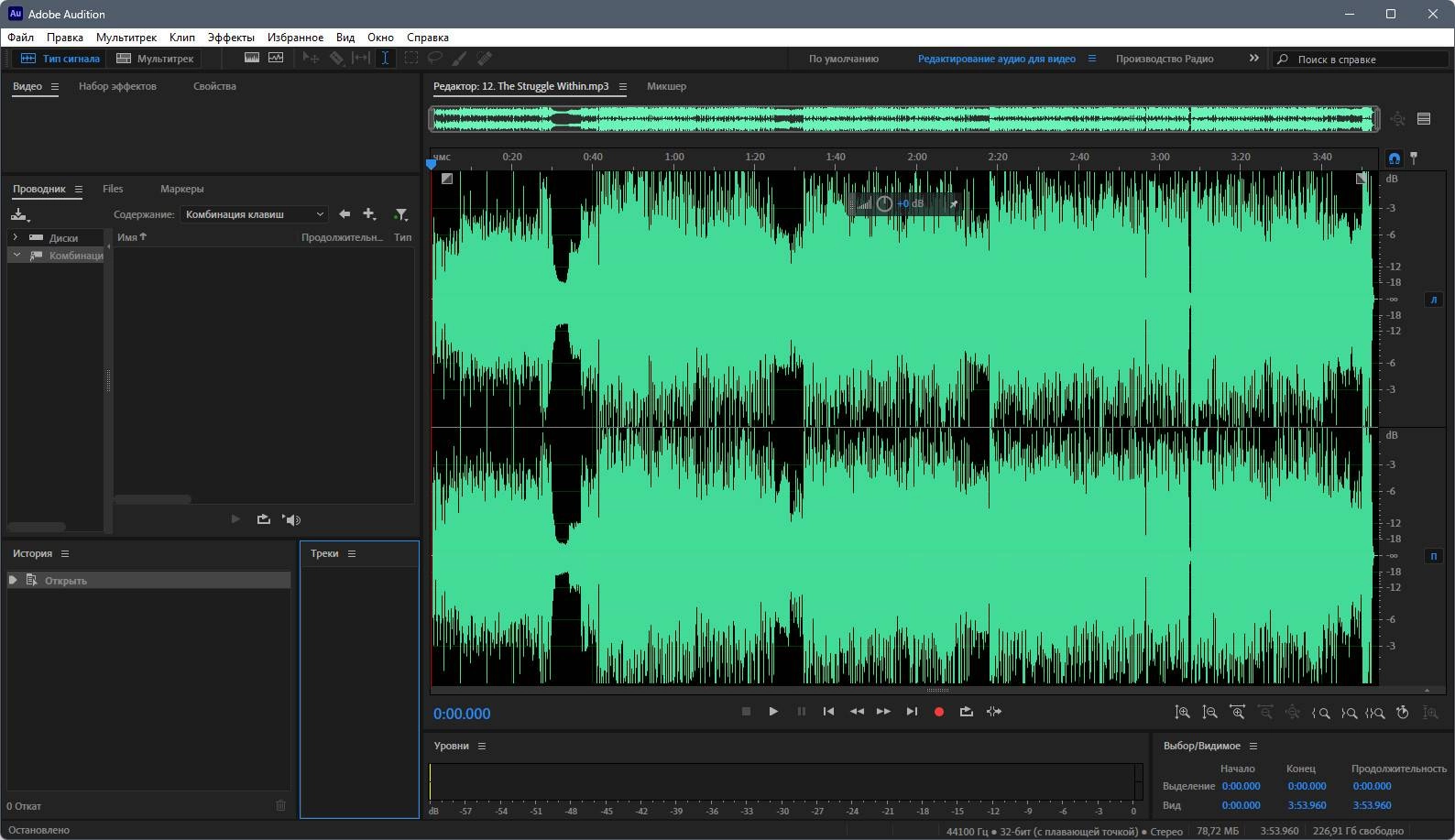The width and height of the screenshot is (1455, 840).
Task: Switch to Микшер tab
Action: (x=666, y=86)
